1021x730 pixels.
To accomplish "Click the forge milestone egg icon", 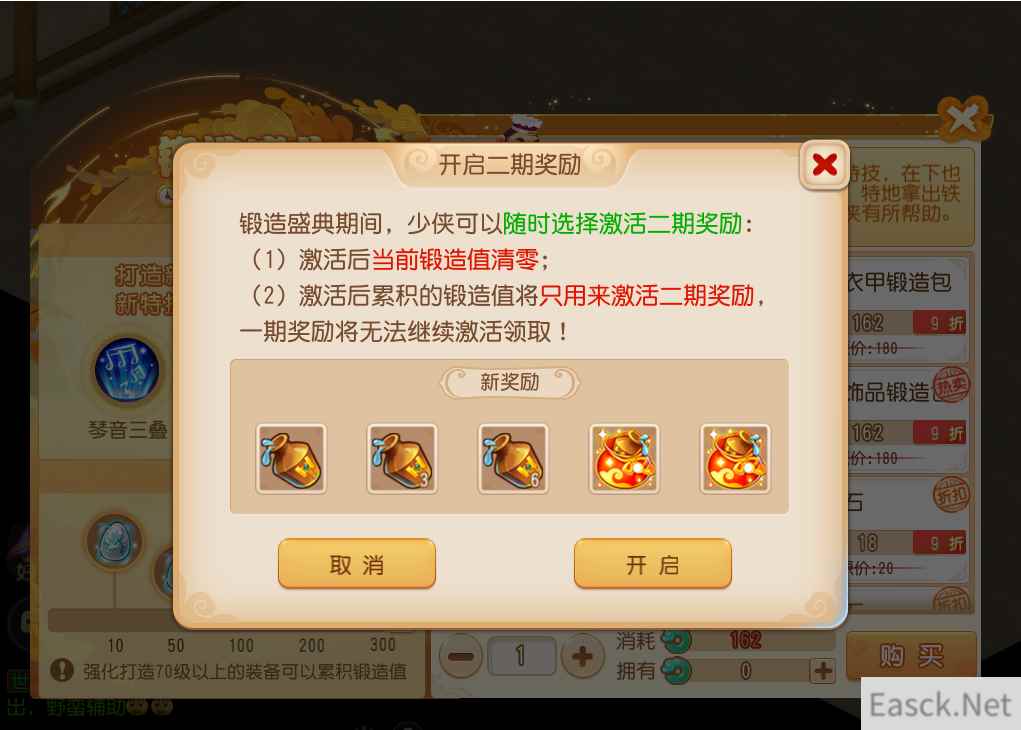I will coord(115,542).
